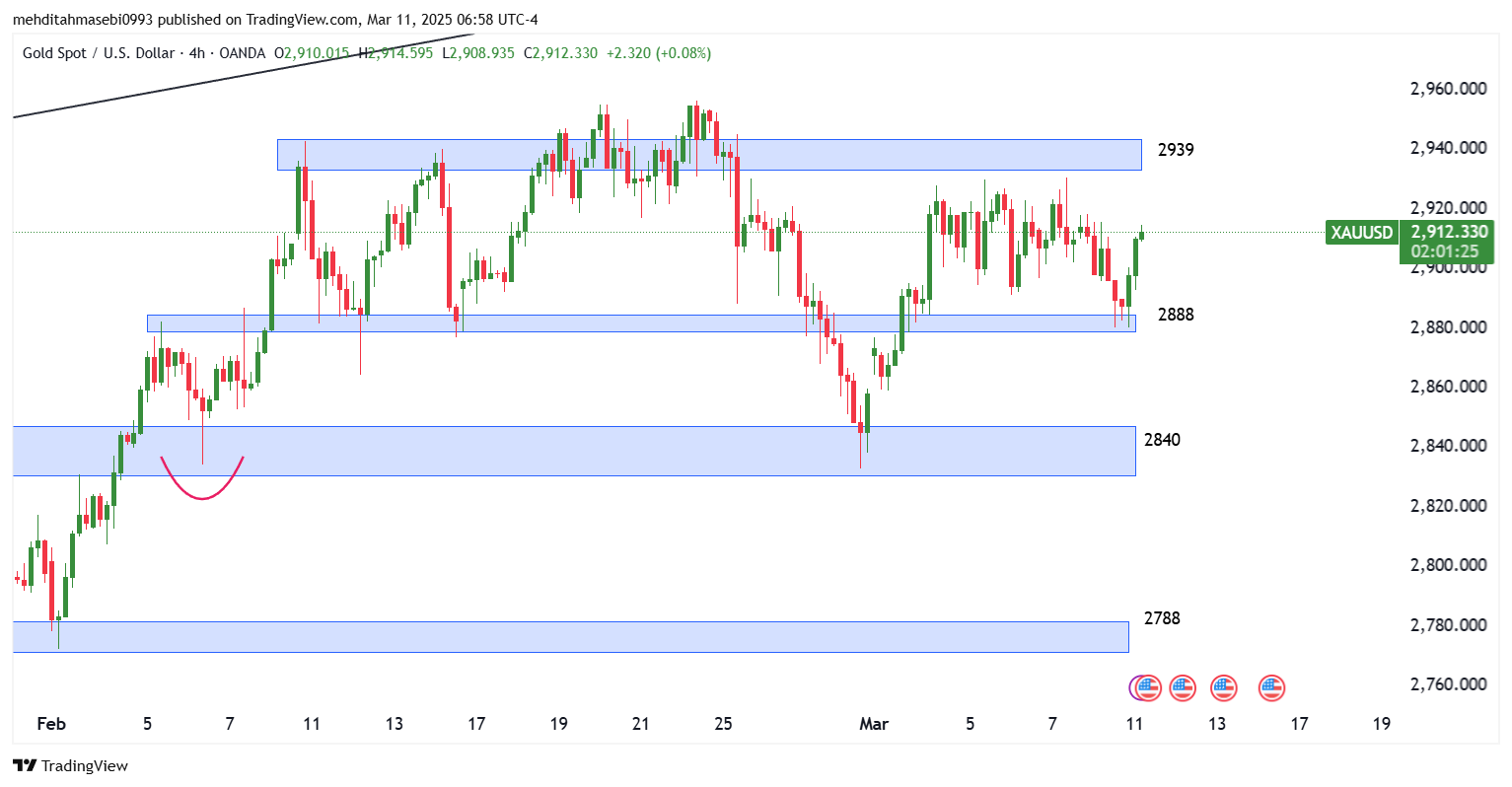Click the OANDA source label in the legend
The height and width of the screenshot is (787, 1512).
click(242, 53)
